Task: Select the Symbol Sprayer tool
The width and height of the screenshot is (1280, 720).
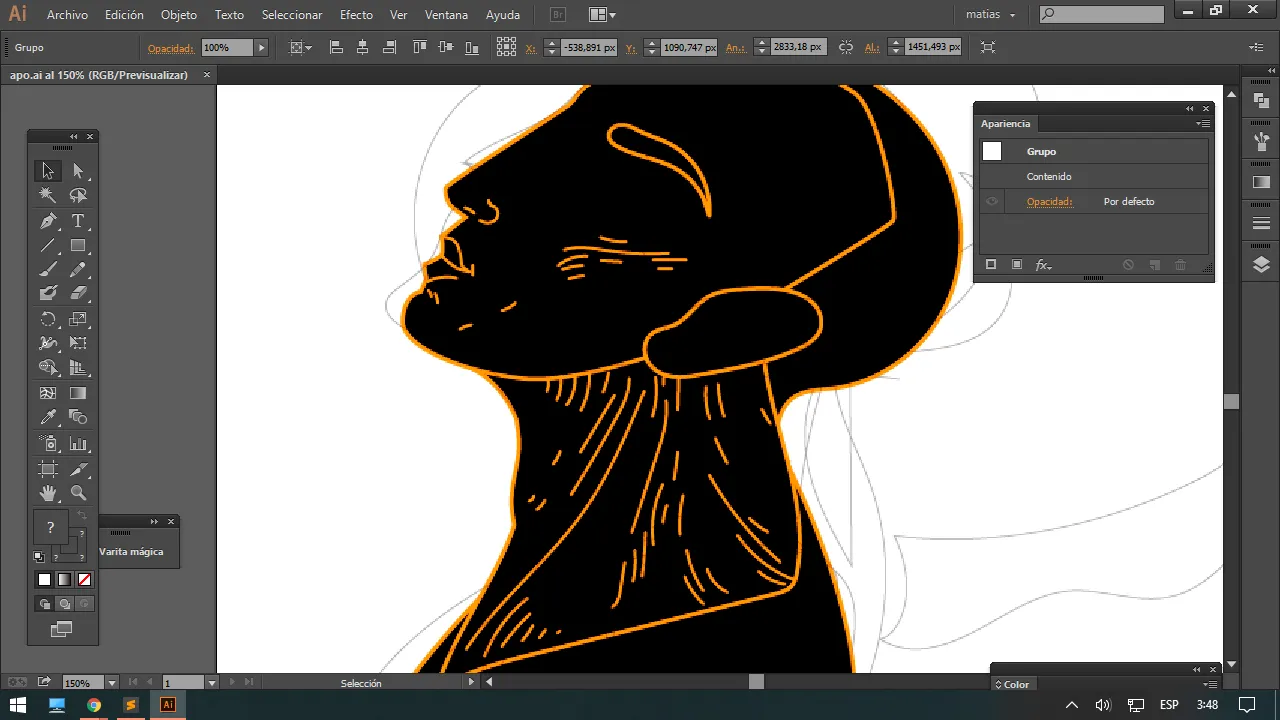Action: (x=48, y=444)
